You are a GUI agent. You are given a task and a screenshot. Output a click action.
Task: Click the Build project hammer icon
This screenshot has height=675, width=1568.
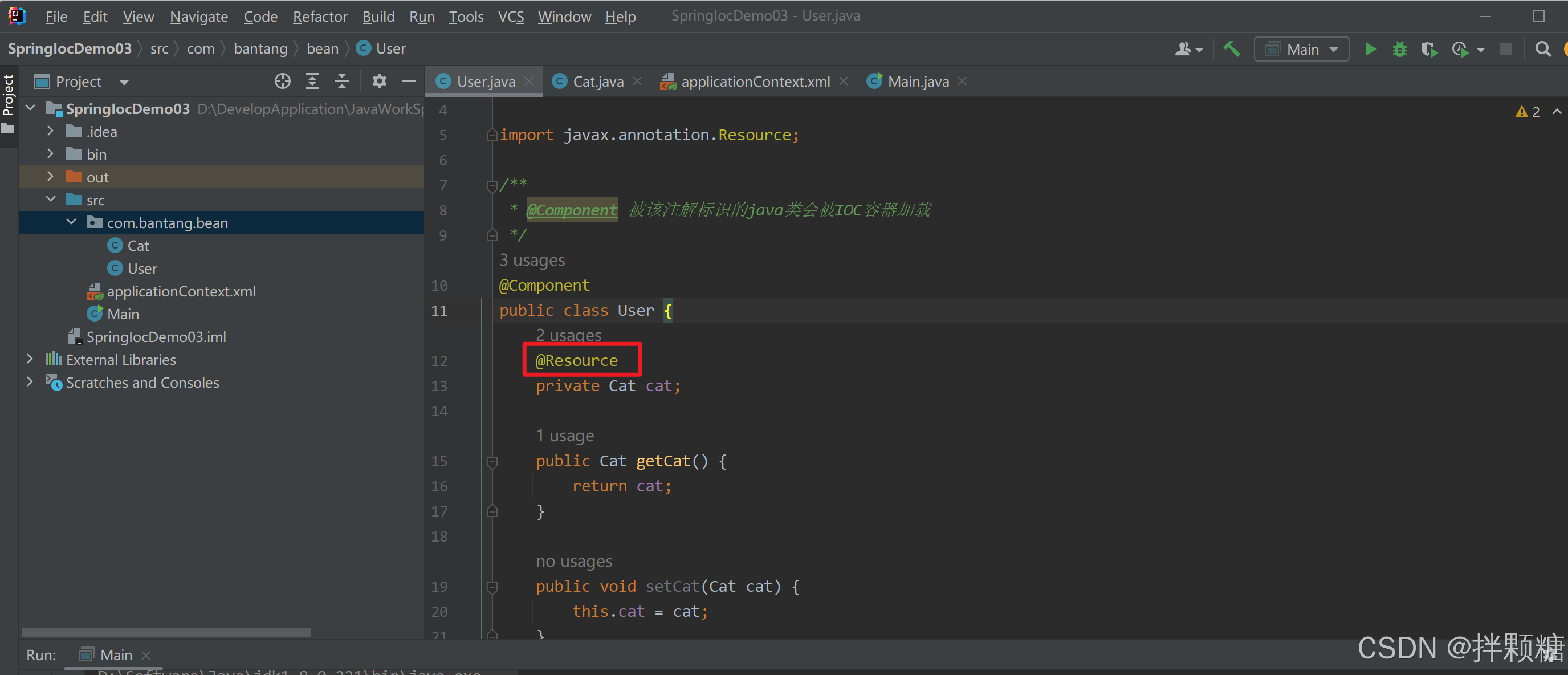pos(1231,49)
